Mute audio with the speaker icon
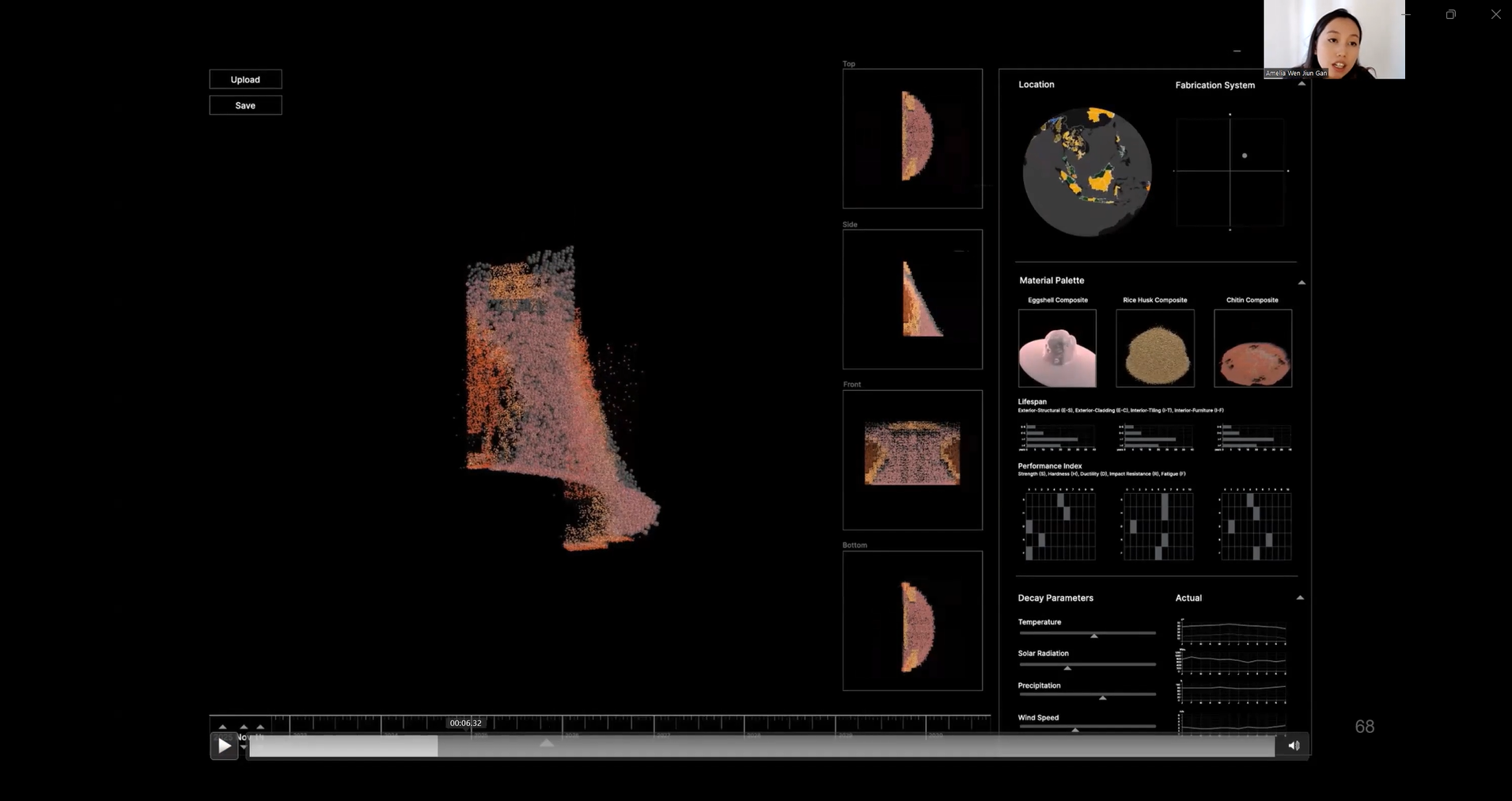 point(1294,746)
